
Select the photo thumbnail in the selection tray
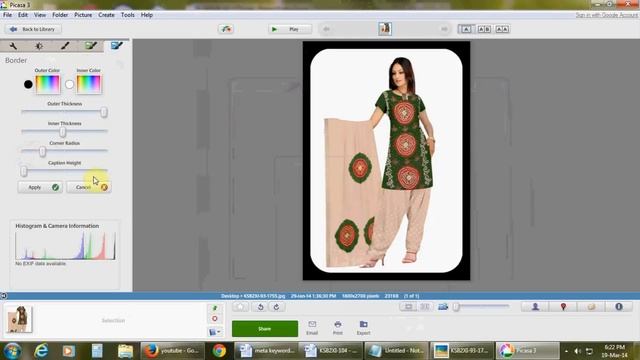click(19, 319)
